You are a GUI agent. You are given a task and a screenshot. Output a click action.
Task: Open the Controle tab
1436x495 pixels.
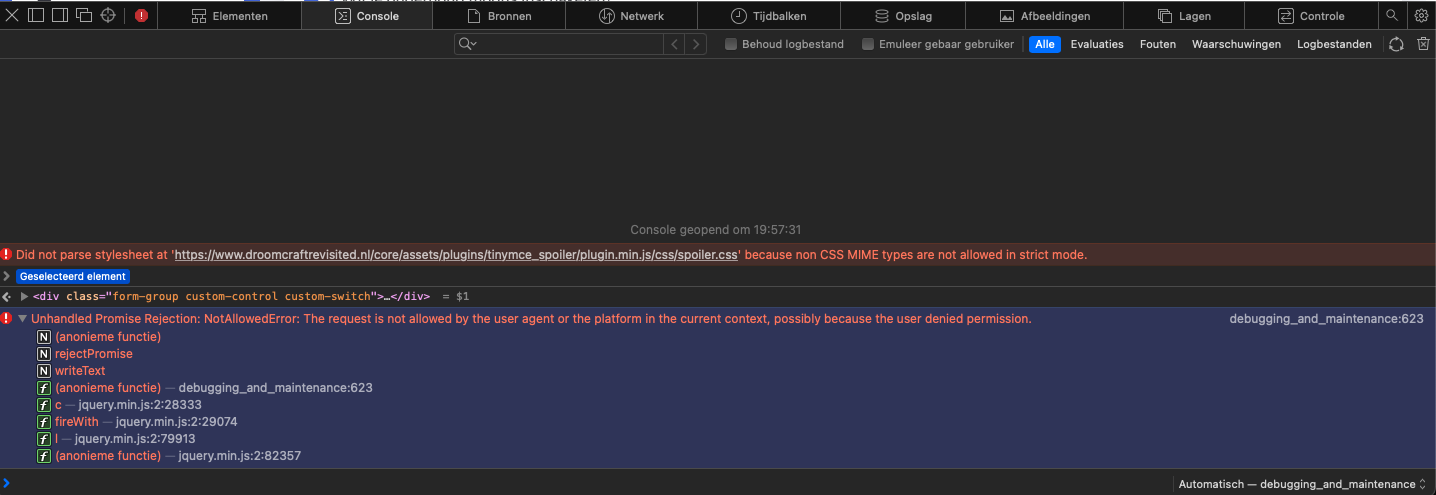click(x=1311, y=16)
